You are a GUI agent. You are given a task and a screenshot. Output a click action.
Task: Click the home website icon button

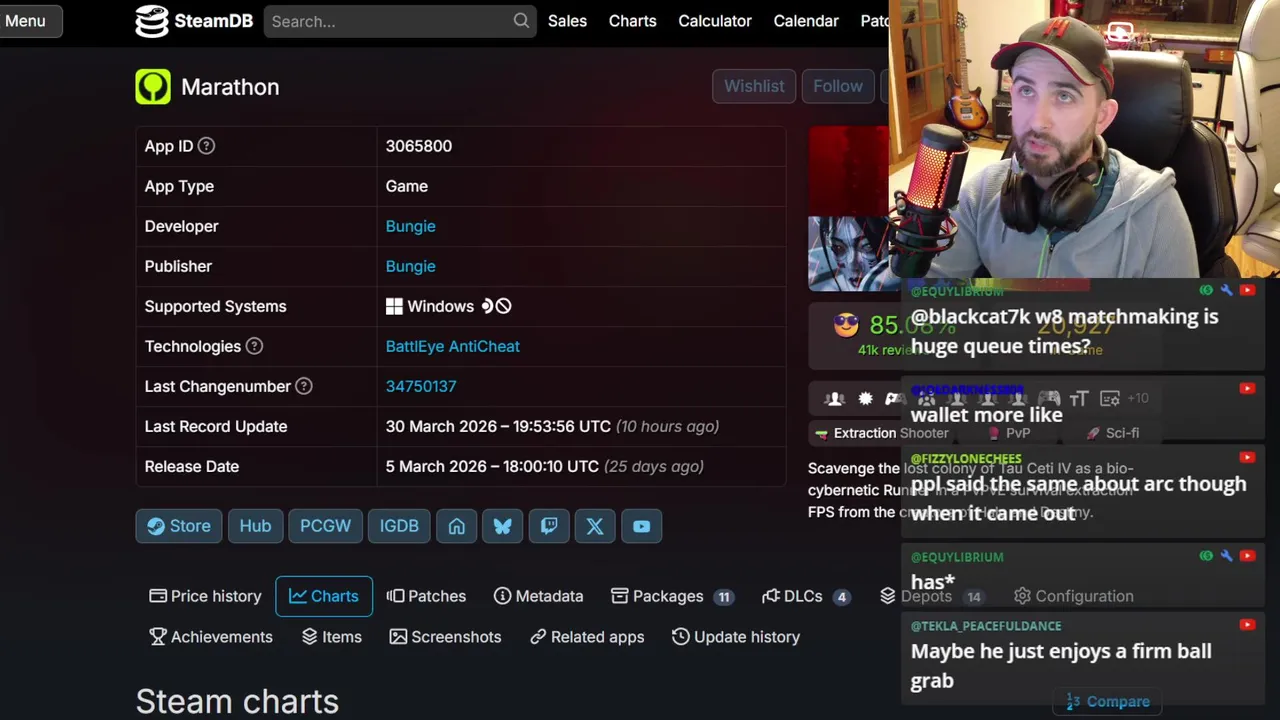point(457,526)
